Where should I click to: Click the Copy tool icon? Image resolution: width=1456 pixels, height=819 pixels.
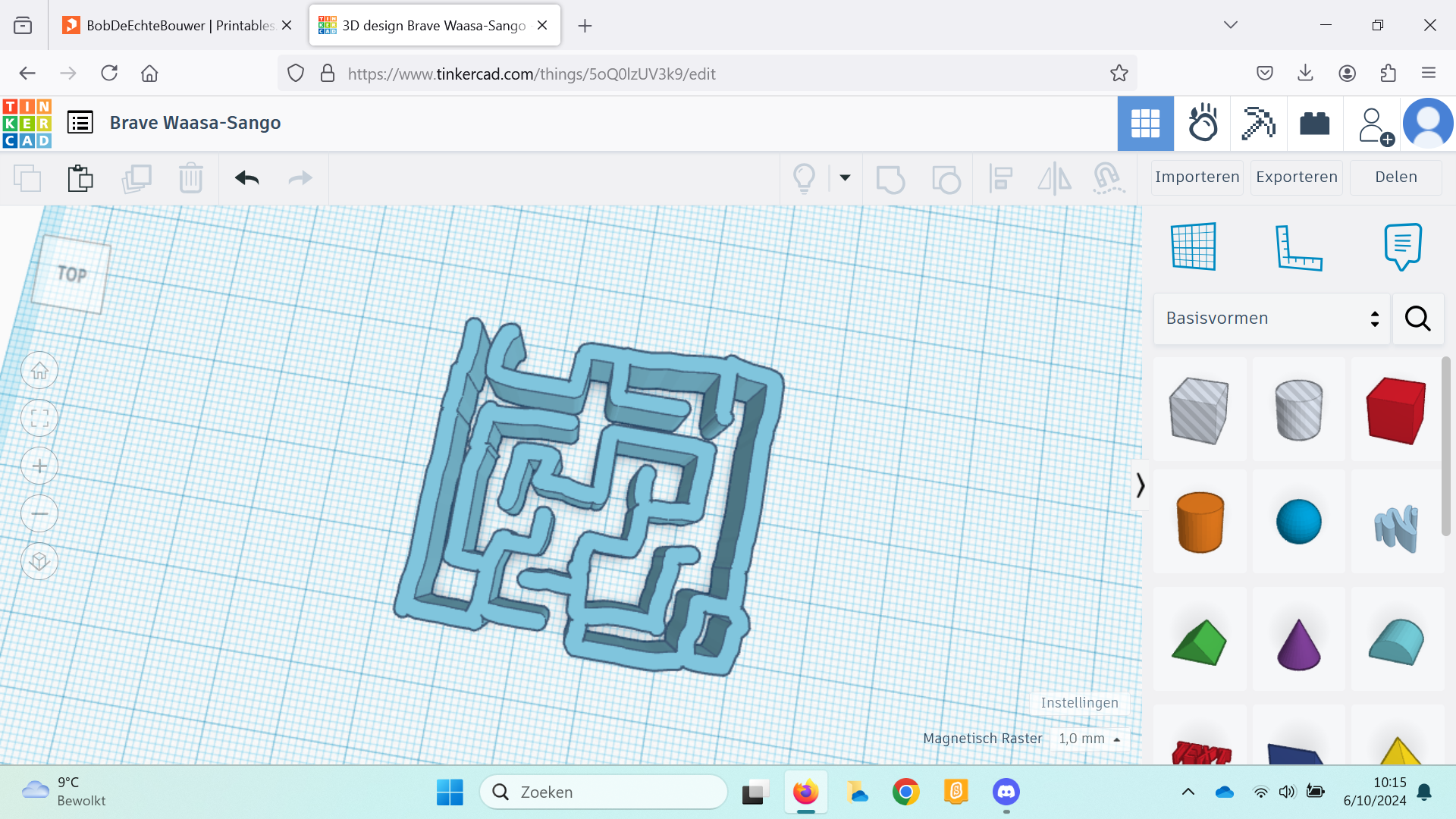click(27, 178)
